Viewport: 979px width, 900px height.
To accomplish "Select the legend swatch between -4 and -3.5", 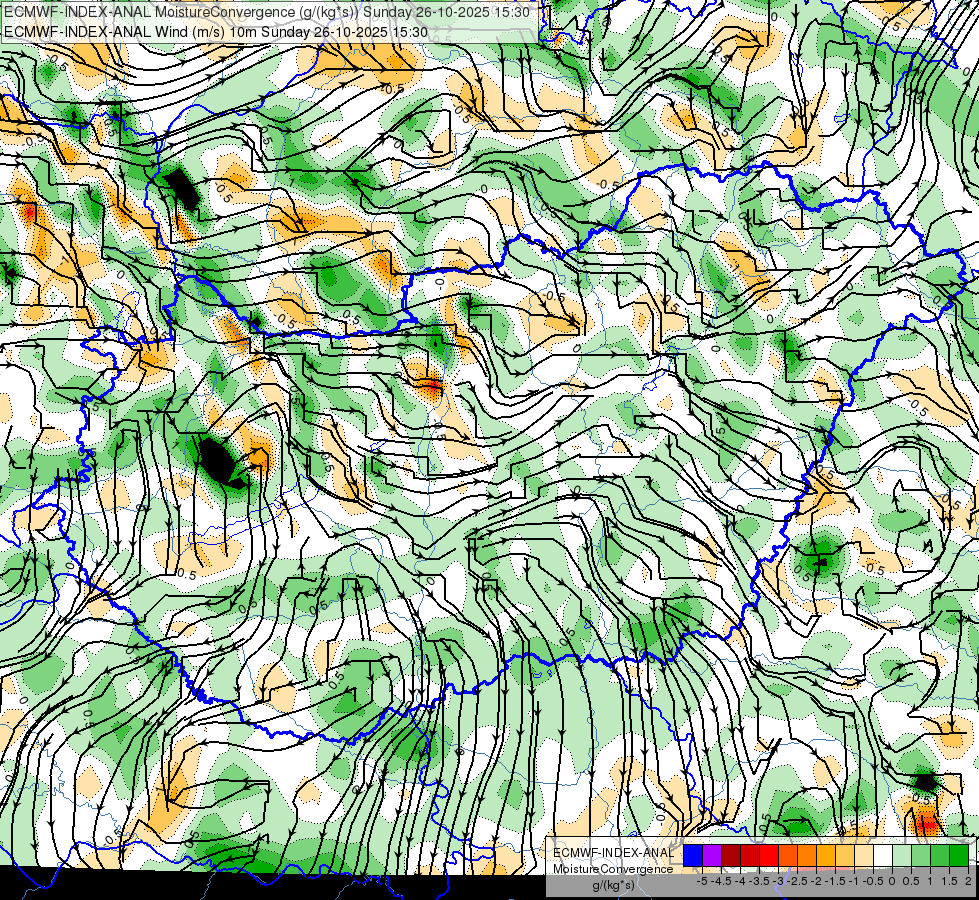I will click(750, 856).
